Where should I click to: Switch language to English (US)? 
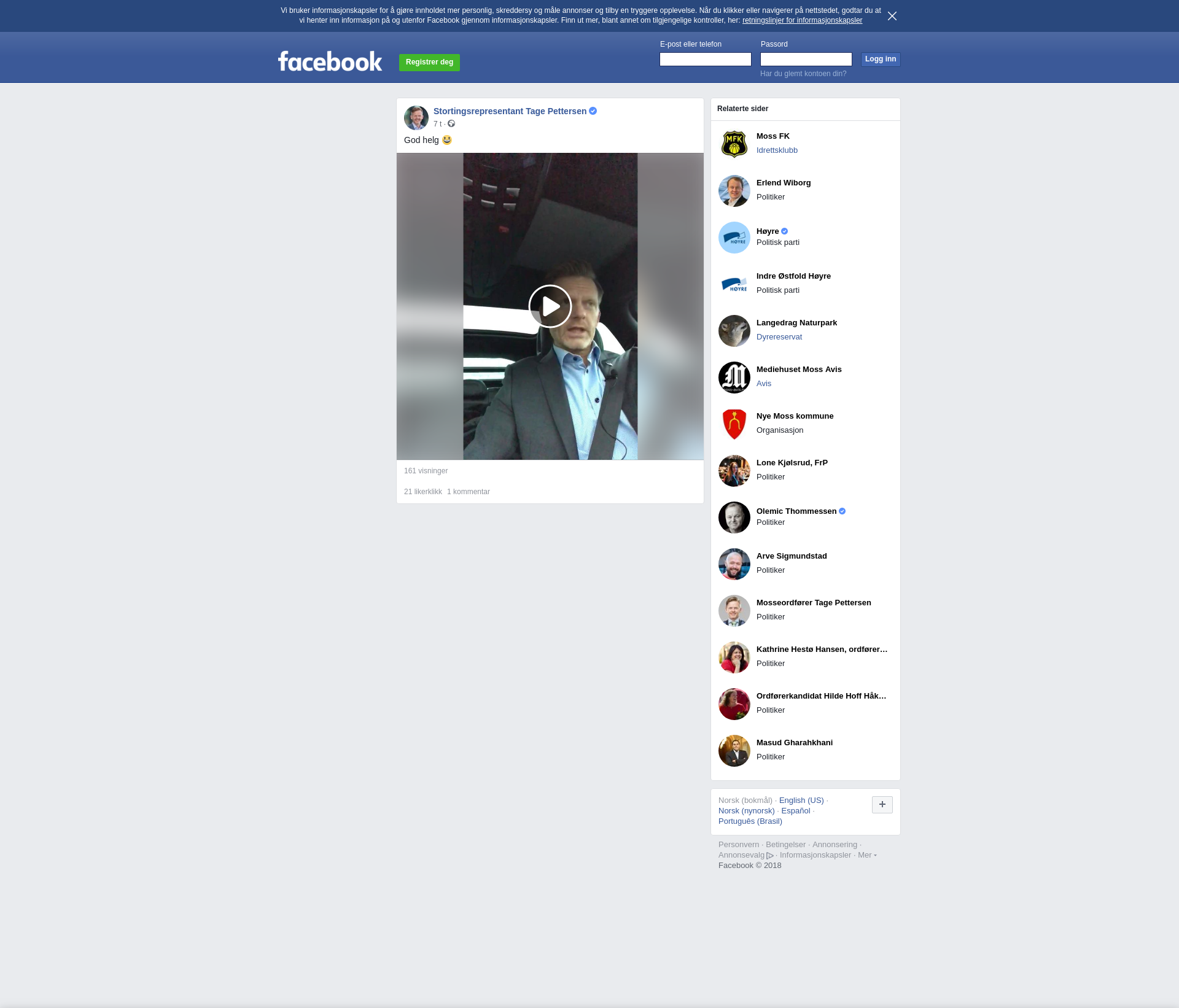(x=801, y=801)
